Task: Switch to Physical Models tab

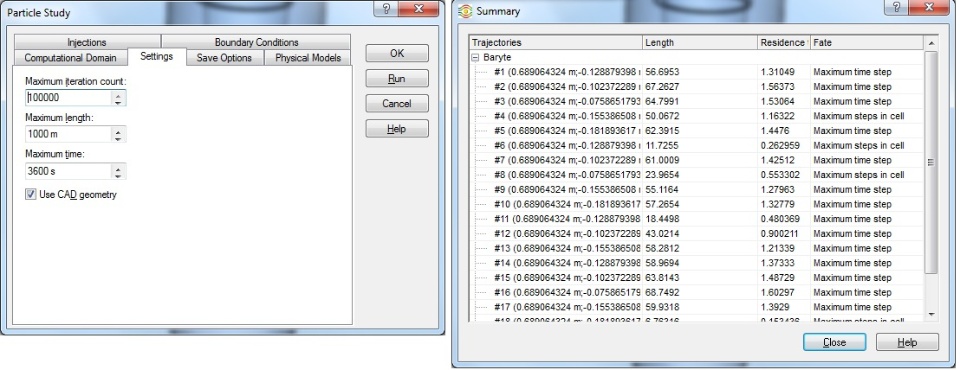Action: pos(307,58)
